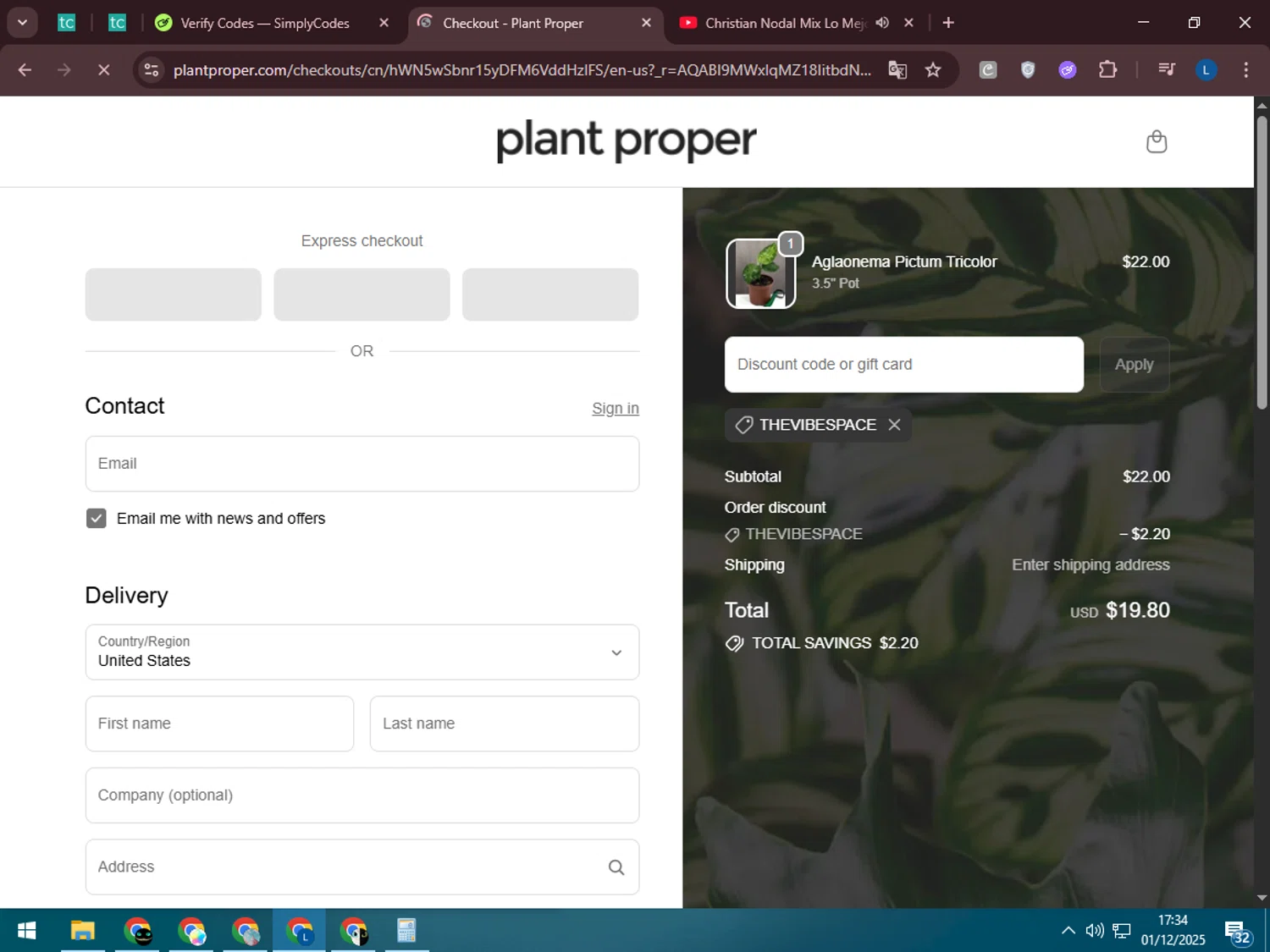Stop loading the page

[x=103, y=70]
